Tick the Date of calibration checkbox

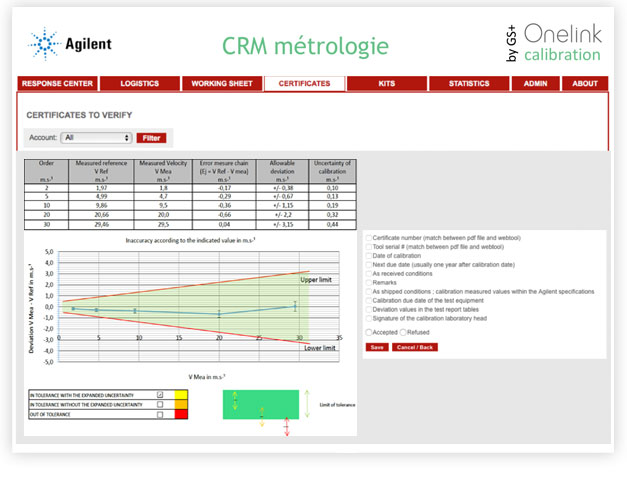(369, 256)
